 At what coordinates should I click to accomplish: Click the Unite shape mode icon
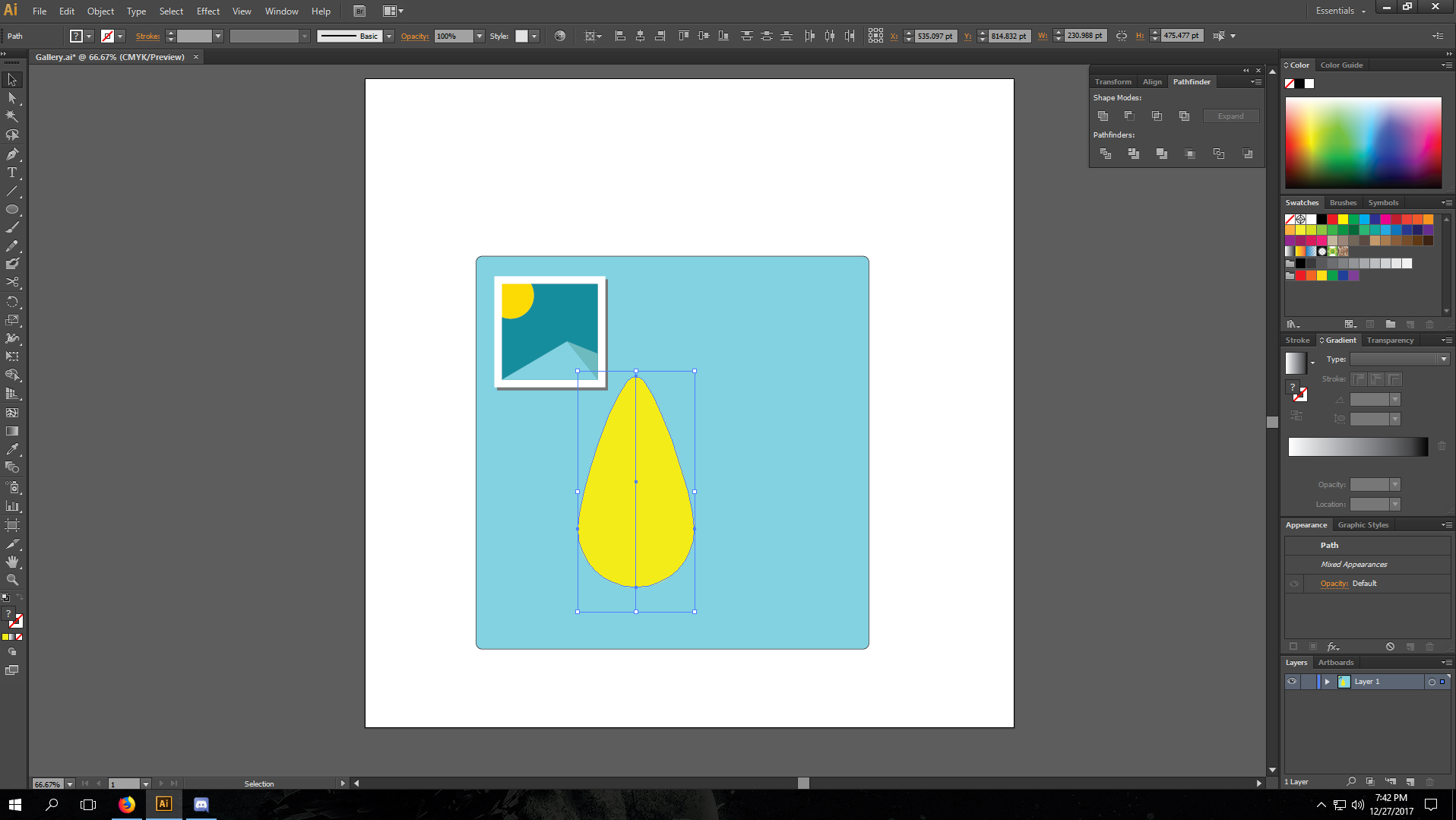coord(1103,116)
